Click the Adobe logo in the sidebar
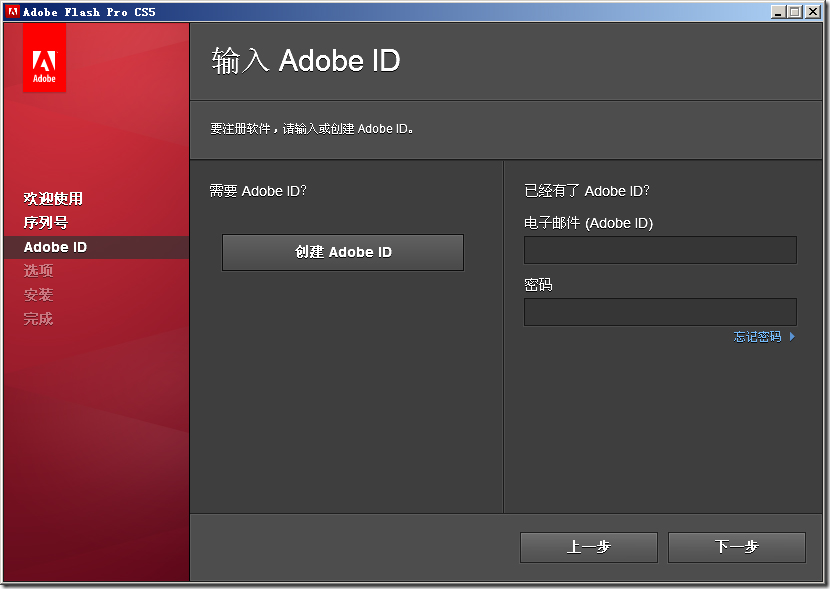The height and width of the screenshot is (589, 830). point(44,58)
